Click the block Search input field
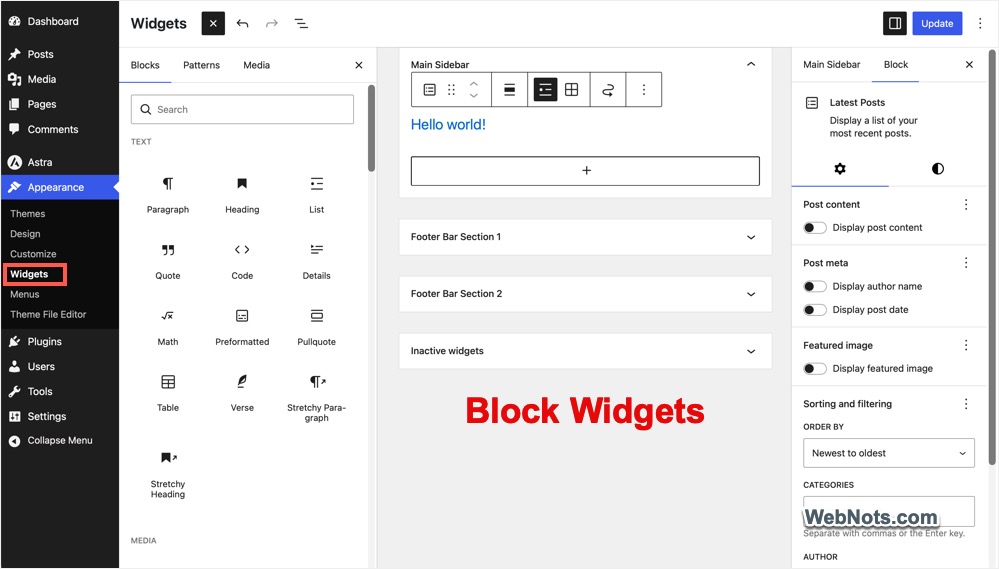This screenshot has height=569, width=999. pos(242,110)
